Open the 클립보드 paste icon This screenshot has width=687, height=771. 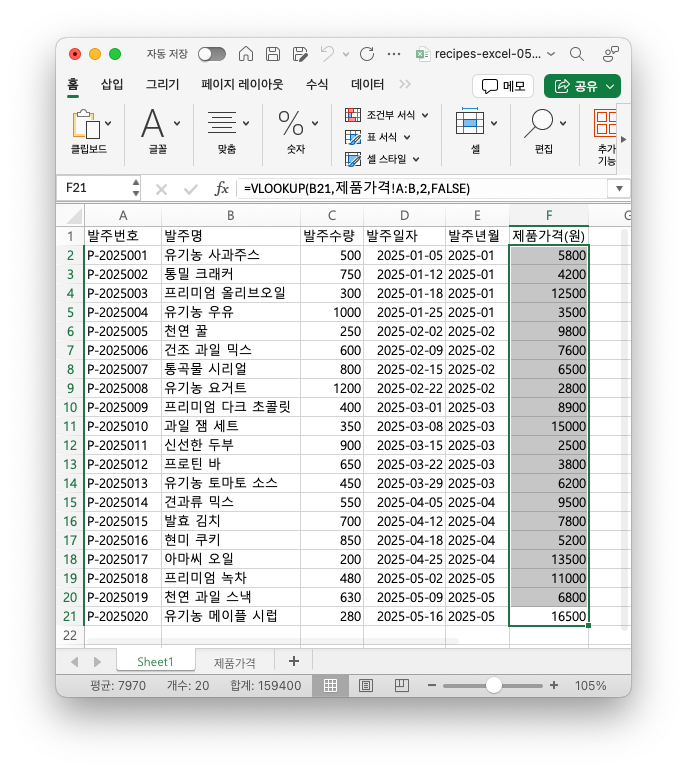point(88,125)
